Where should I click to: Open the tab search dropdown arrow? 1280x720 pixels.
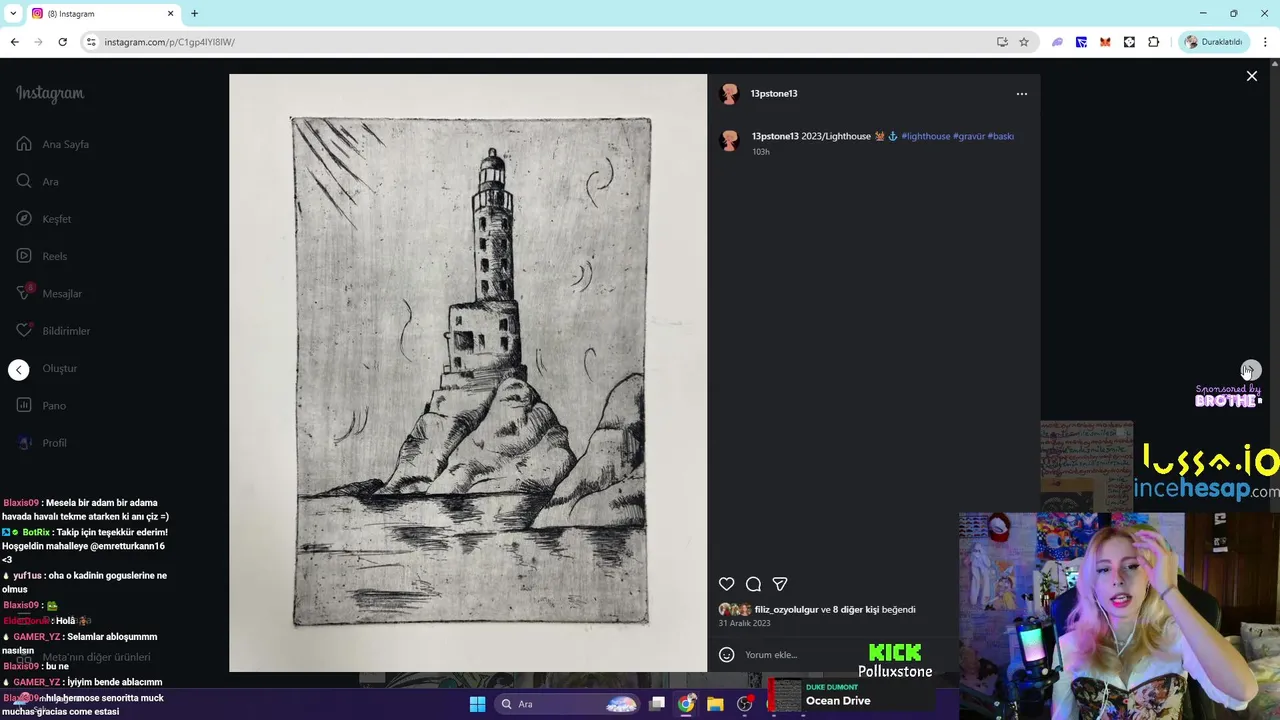[x=13, y=14]
